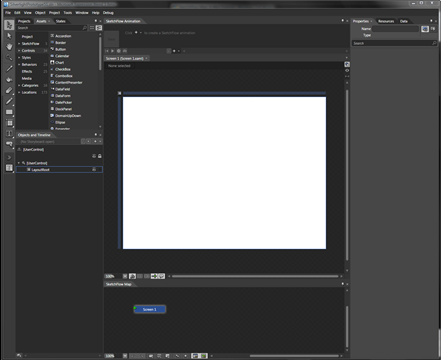Select the Button control tool

coord(9,144)
